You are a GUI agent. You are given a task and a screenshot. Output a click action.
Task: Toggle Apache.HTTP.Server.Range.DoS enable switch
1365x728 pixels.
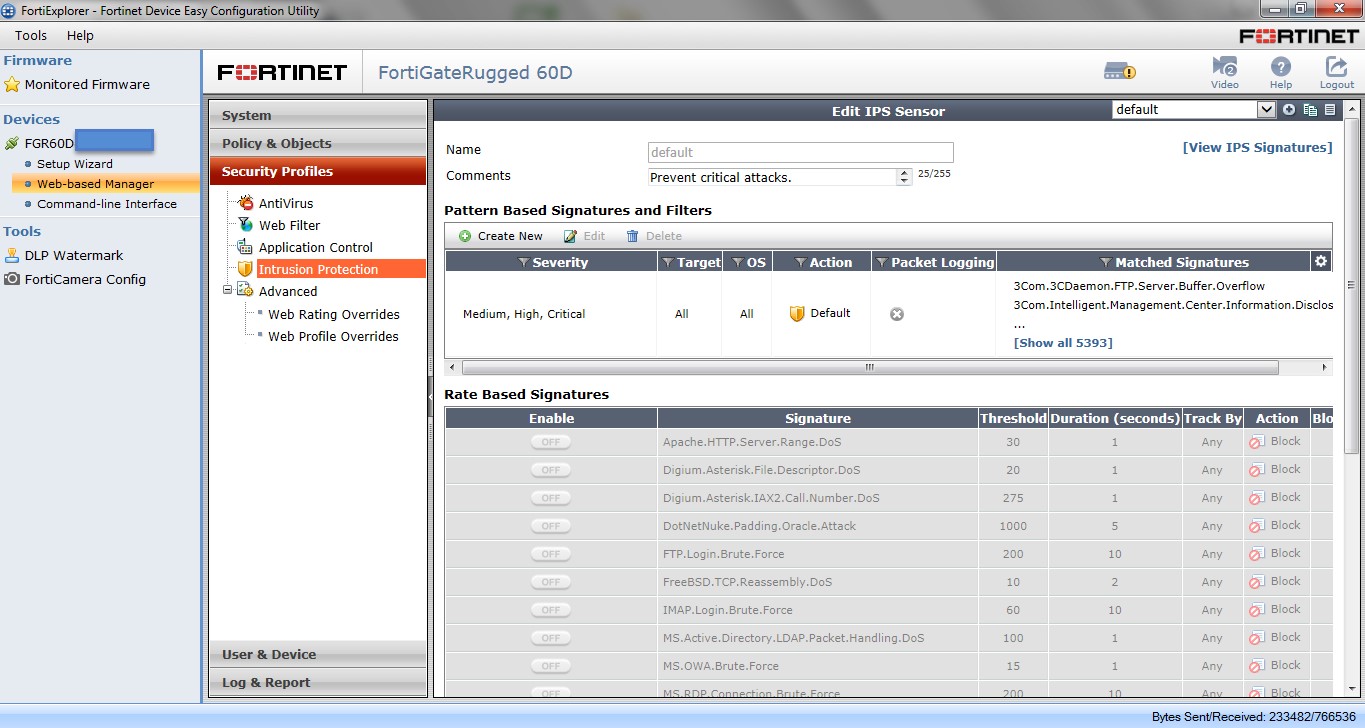click(551, 442)
